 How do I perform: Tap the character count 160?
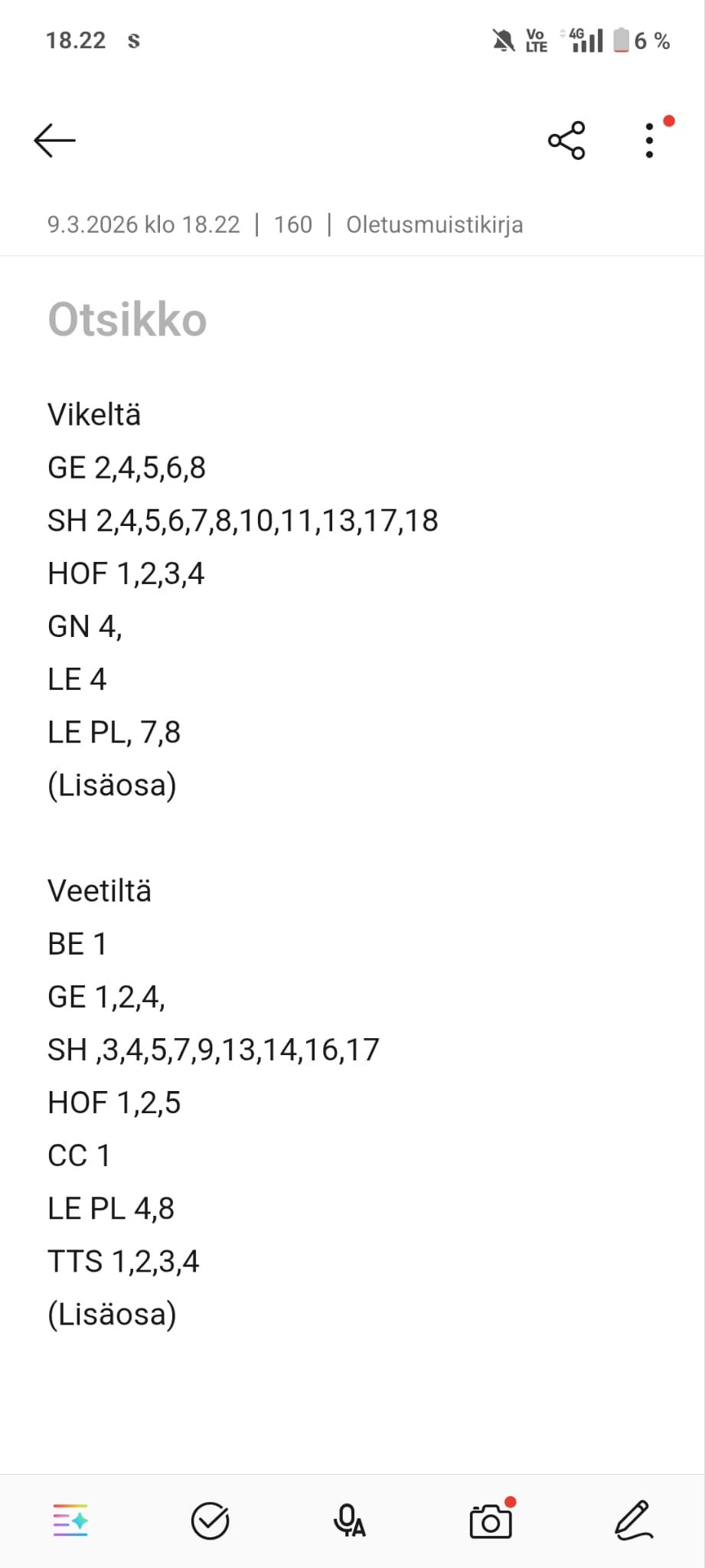(x=293, y=225)
